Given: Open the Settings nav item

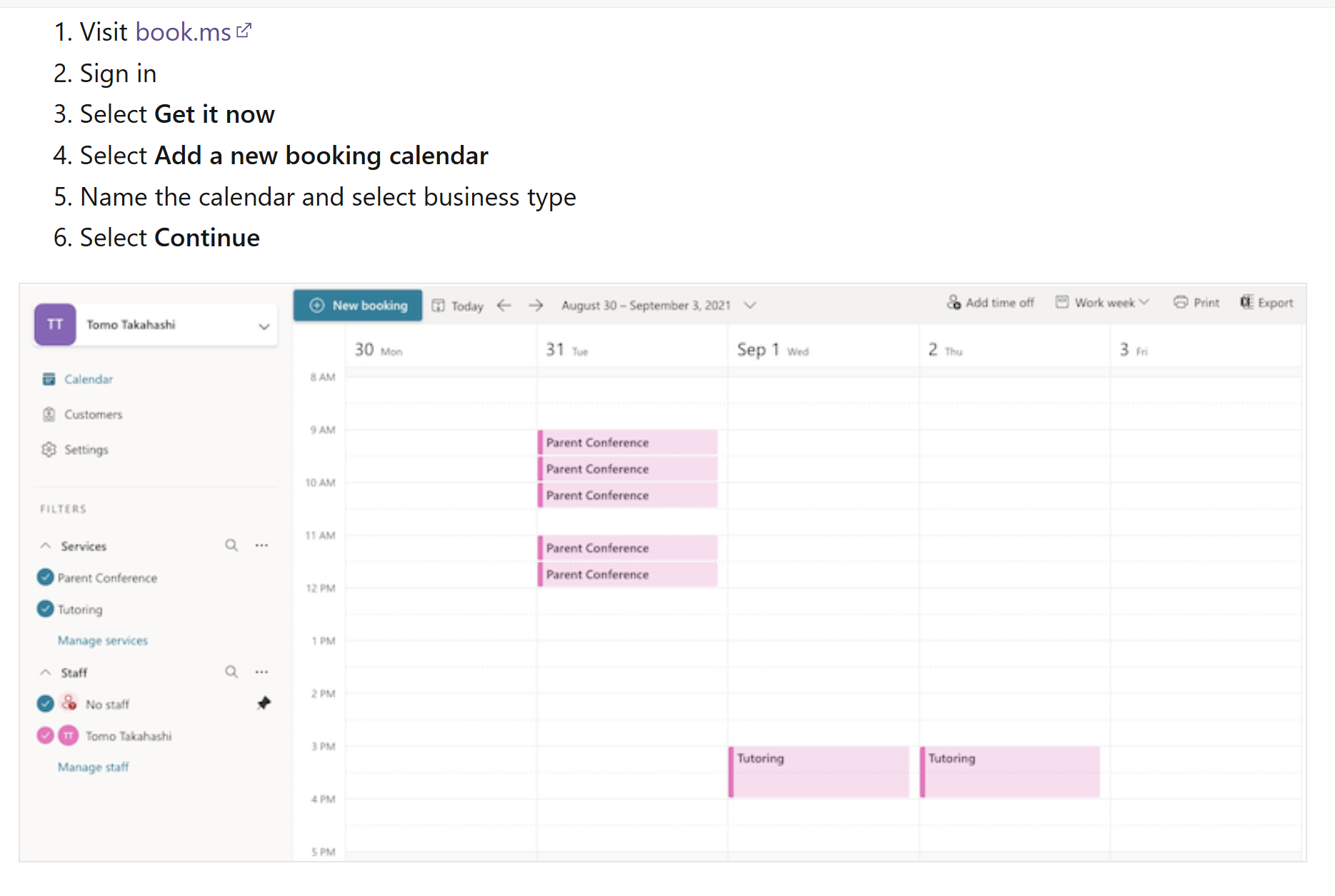Looking at the screenshot, I should [x=75, y=450].
